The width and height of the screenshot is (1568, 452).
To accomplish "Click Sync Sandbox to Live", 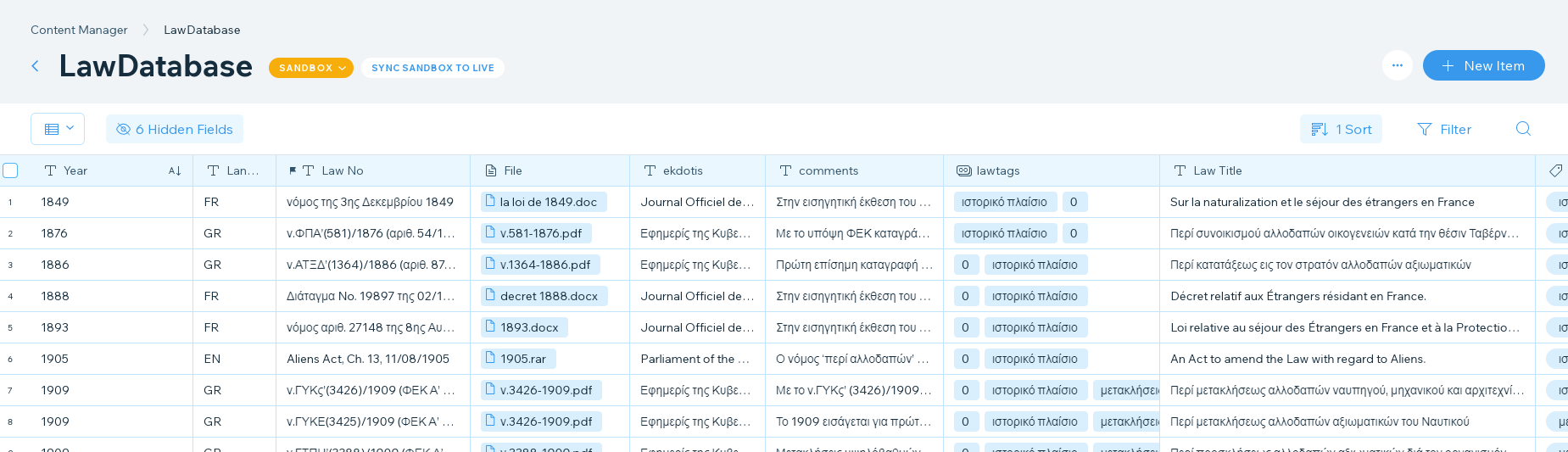I will (x=432, y=68).
